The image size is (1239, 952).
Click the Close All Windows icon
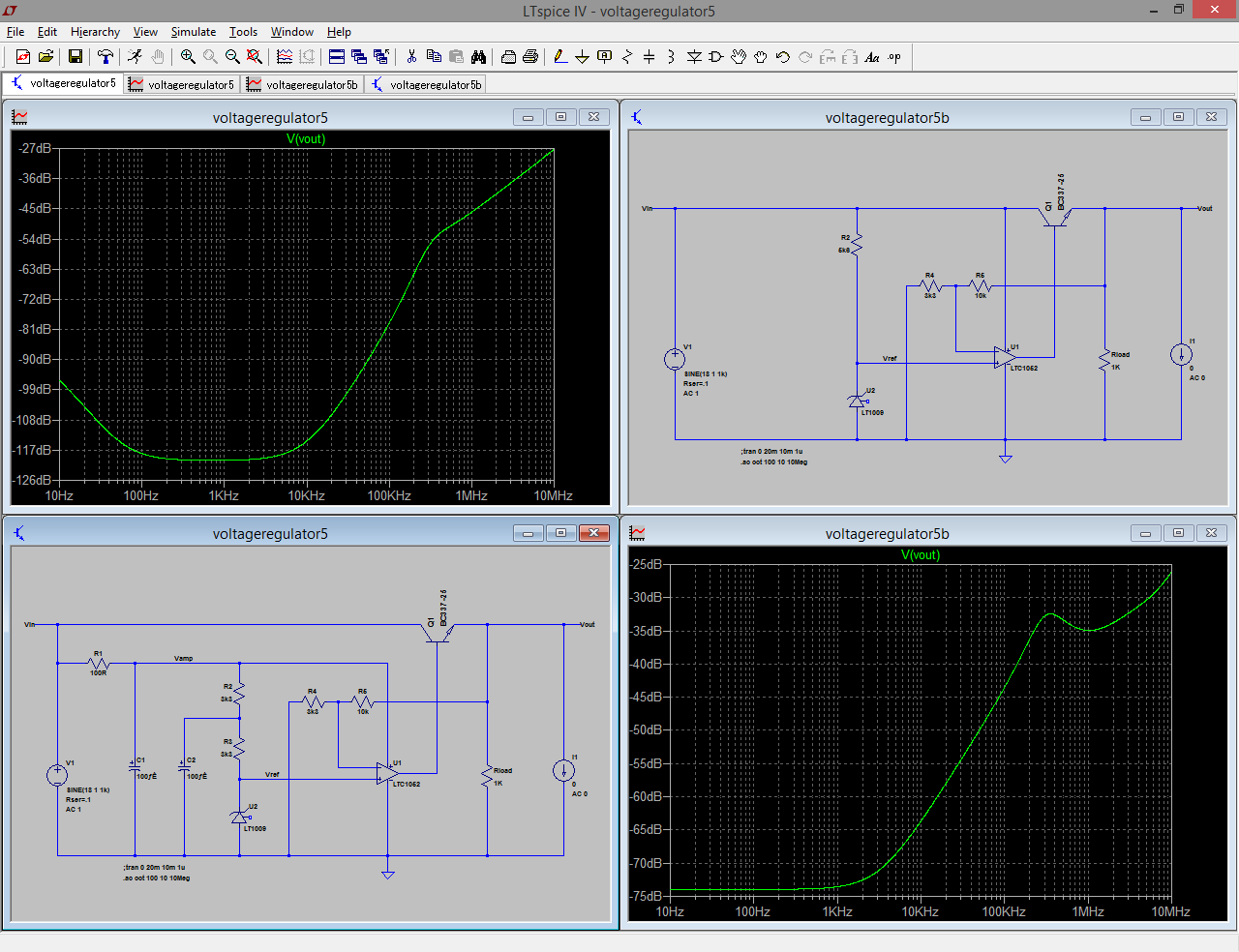tap(381, 57)
